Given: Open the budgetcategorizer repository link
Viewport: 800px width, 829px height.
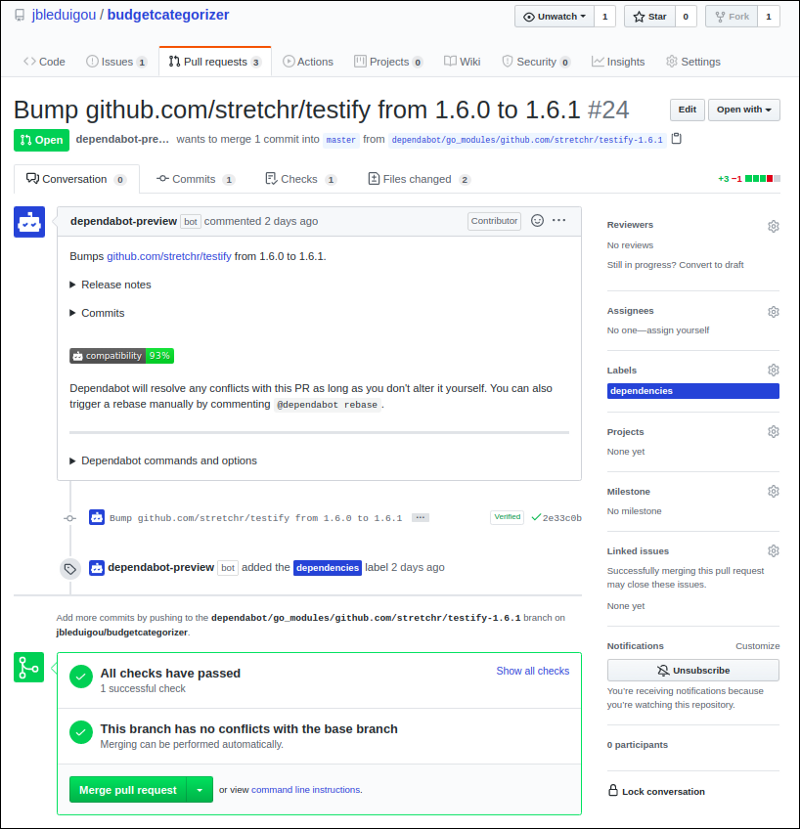Looking at the screenshot, I should (168, 15).
